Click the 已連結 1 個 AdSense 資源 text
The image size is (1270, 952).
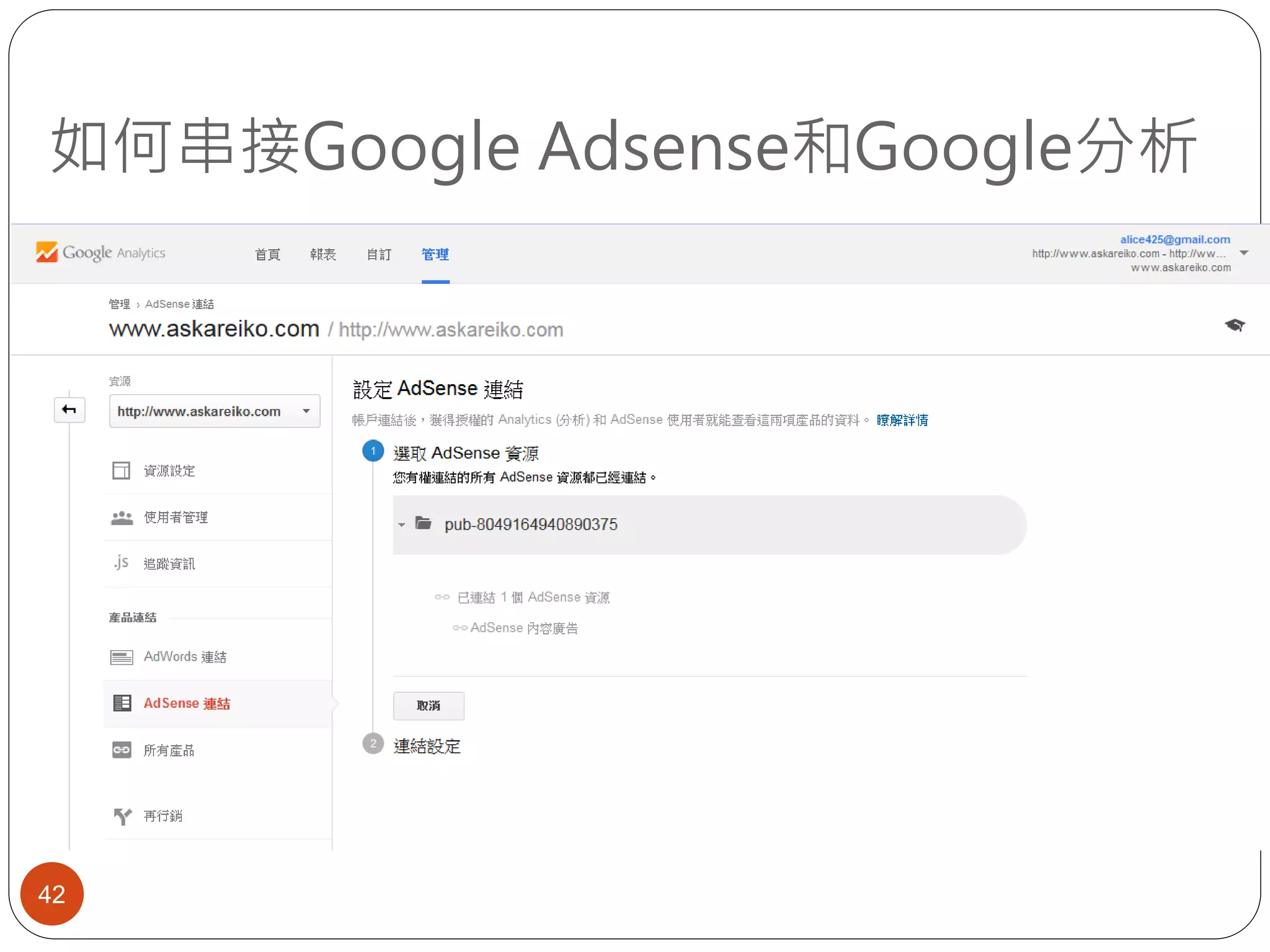[x=533, y=597]
